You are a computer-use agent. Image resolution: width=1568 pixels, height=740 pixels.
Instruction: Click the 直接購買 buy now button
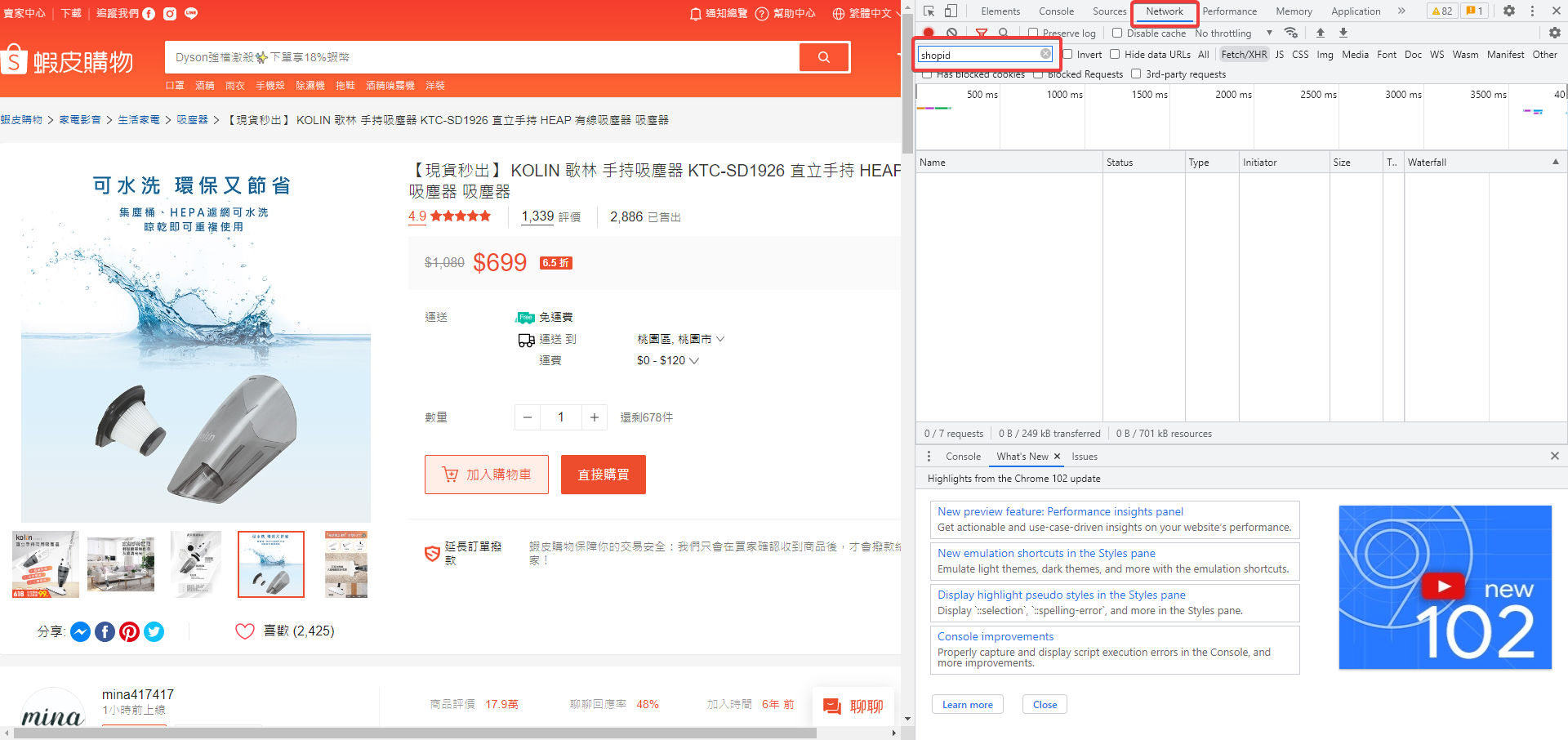tap(603, 475)
